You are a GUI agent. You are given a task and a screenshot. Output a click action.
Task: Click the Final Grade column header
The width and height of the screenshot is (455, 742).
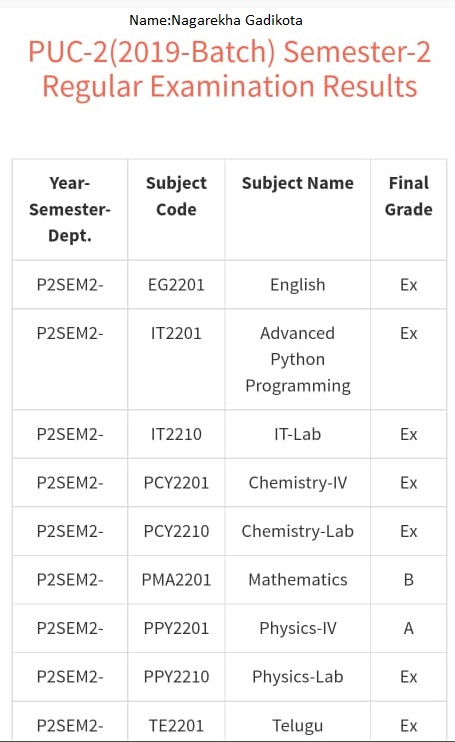(409, 196)
